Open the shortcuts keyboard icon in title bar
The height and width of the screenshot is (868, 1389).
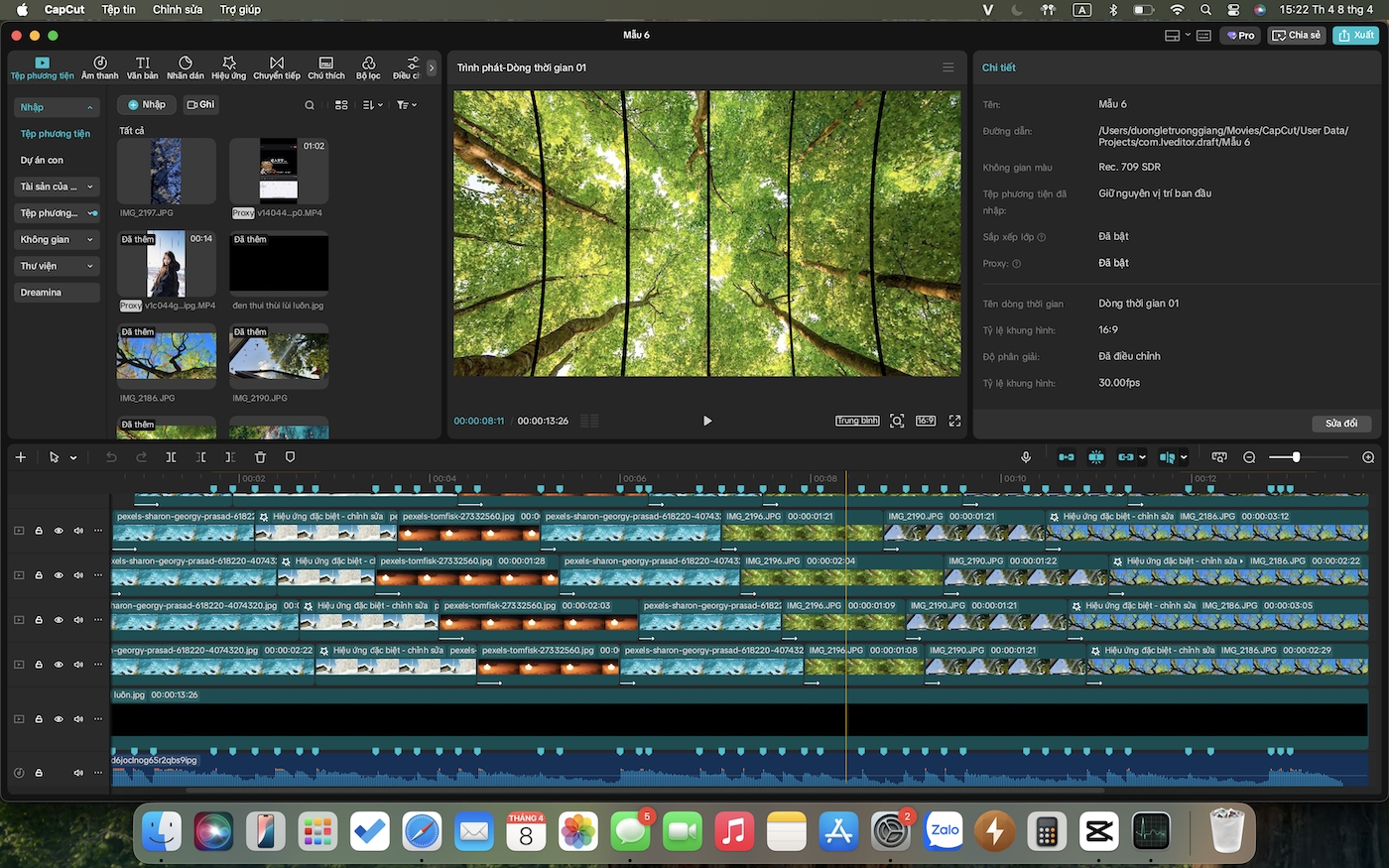coord(1203,35)
